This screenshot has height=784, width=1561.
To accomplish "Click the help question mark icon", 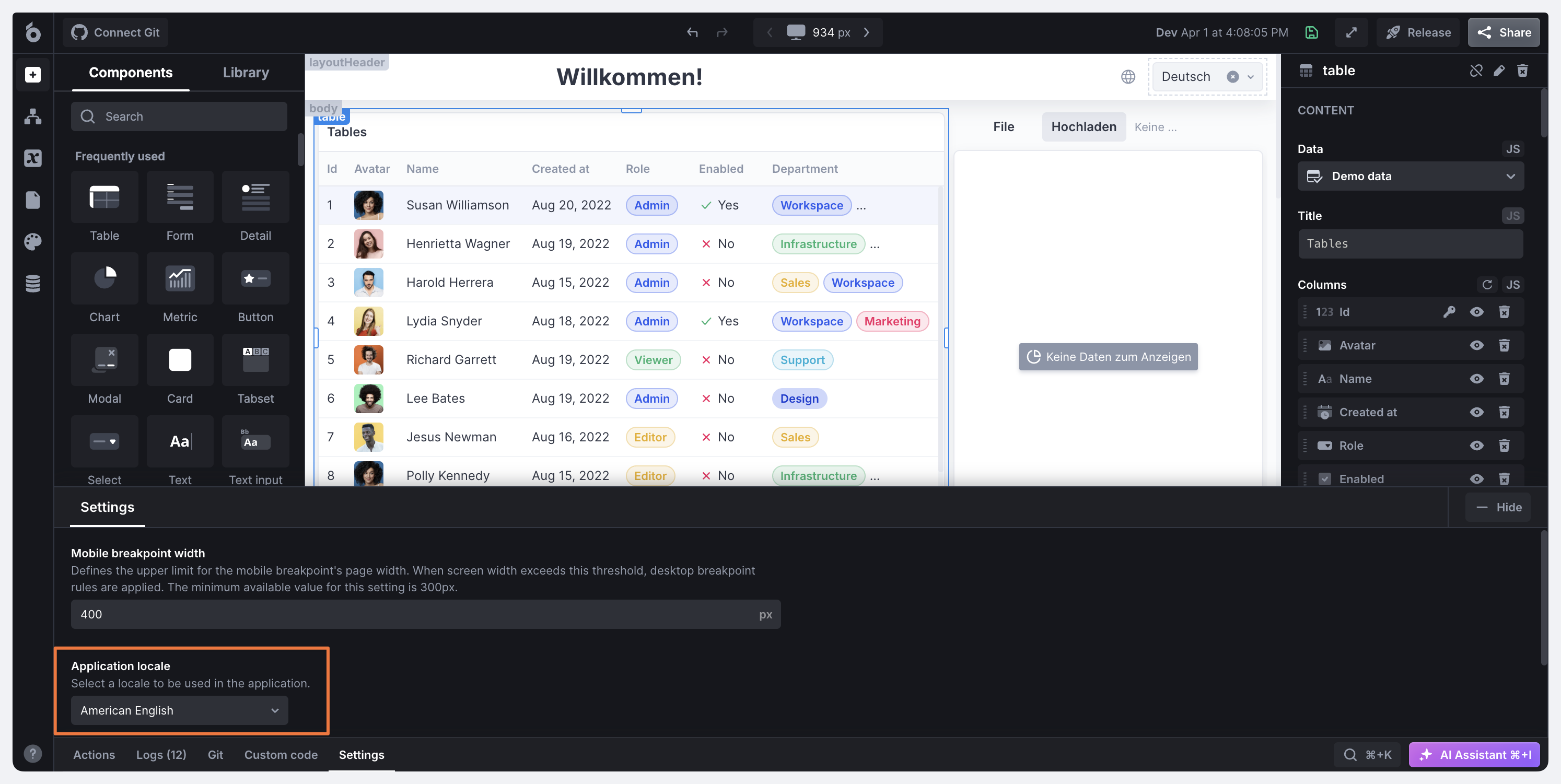I will click(x=33, y=753).
